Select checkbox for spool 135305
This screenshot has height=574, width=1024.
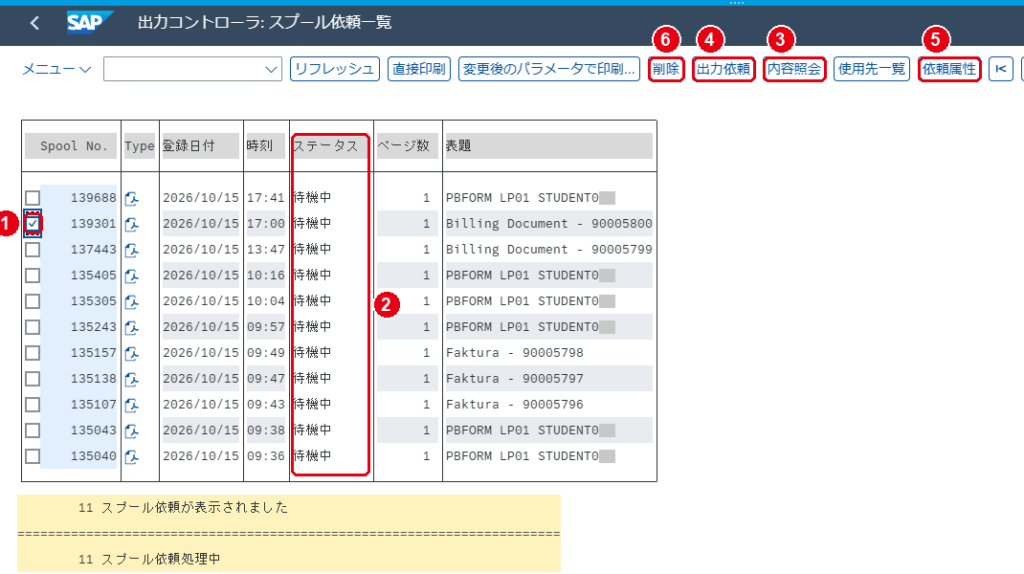pos(33,301)
